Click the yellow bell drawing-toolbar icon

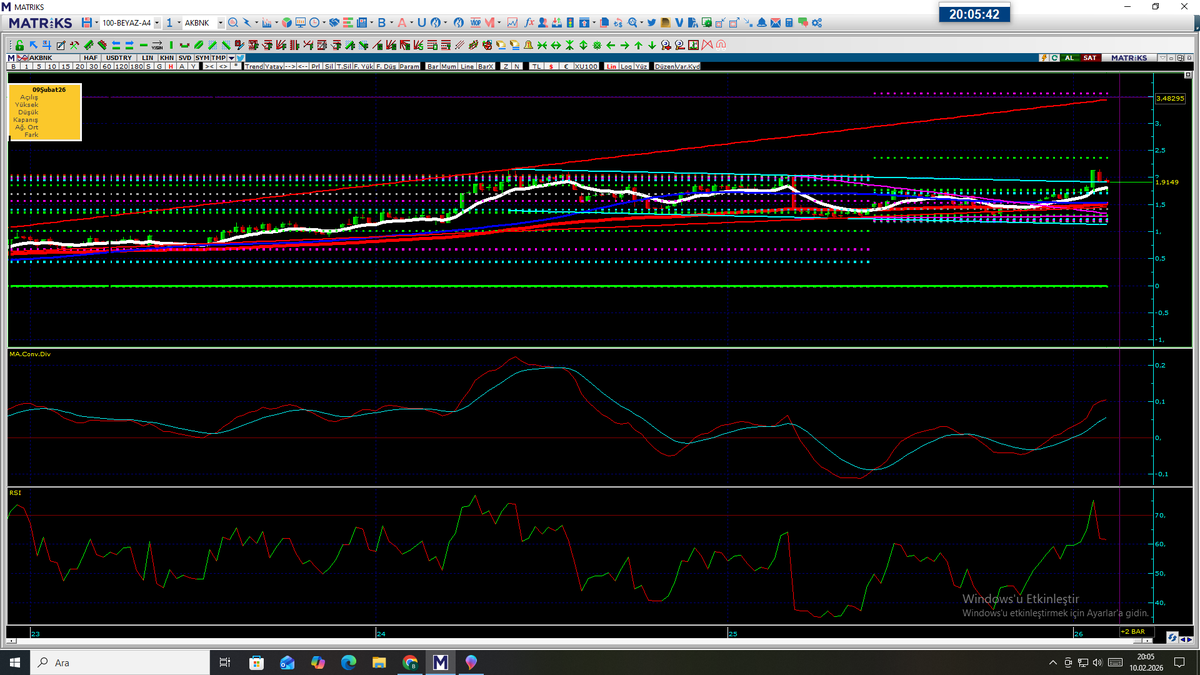click(528, 45)
